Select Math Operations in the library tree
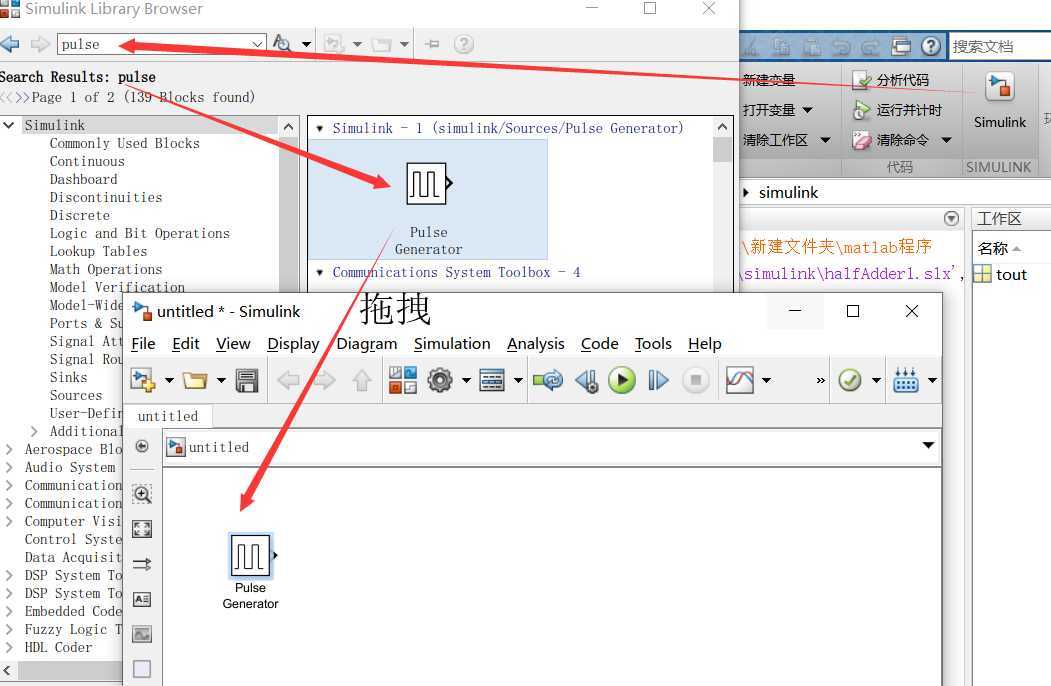The width and height of the screenshot is (1051, 686). (106, 269)
